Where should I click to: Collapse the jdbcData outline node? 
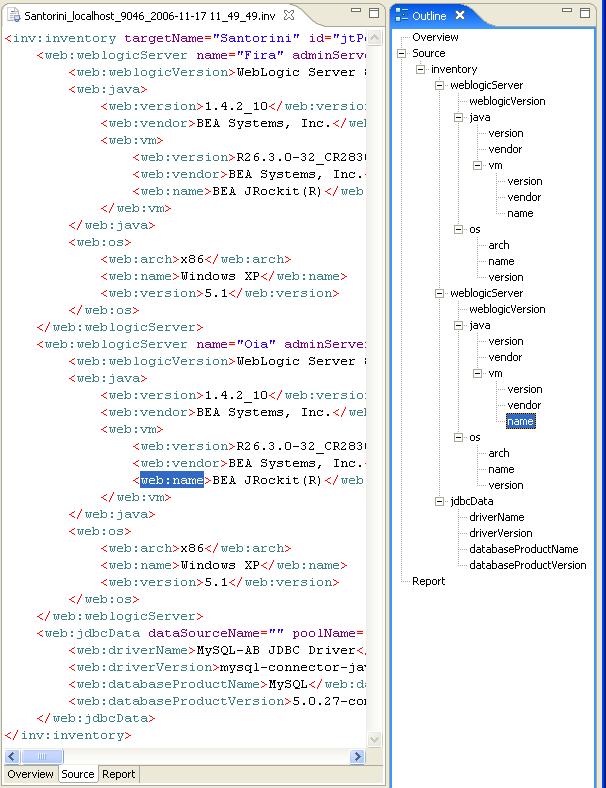440,502
